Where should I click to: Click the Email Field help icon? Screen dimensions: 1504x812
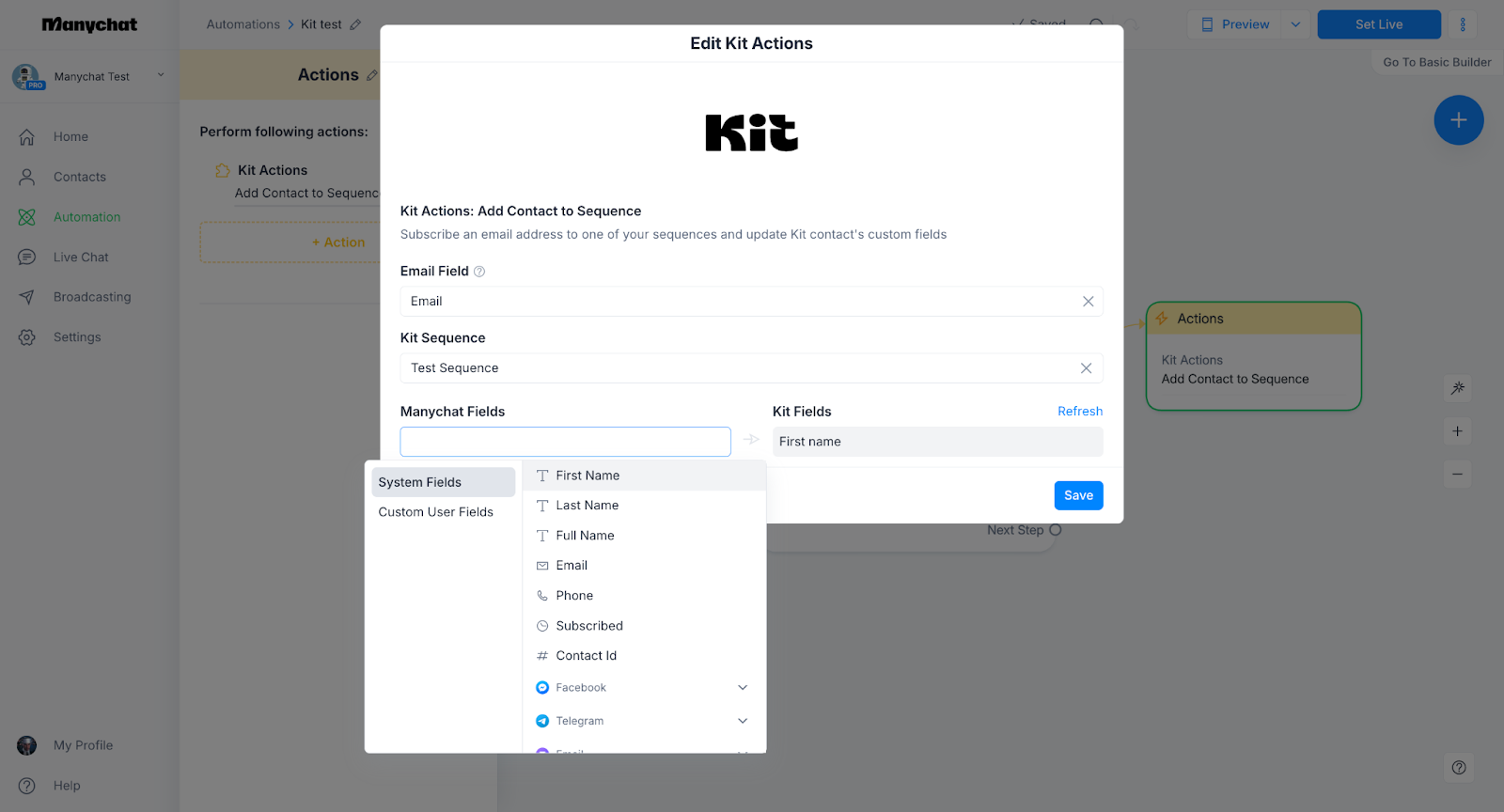pyautogui.click(x=479, y=272)
